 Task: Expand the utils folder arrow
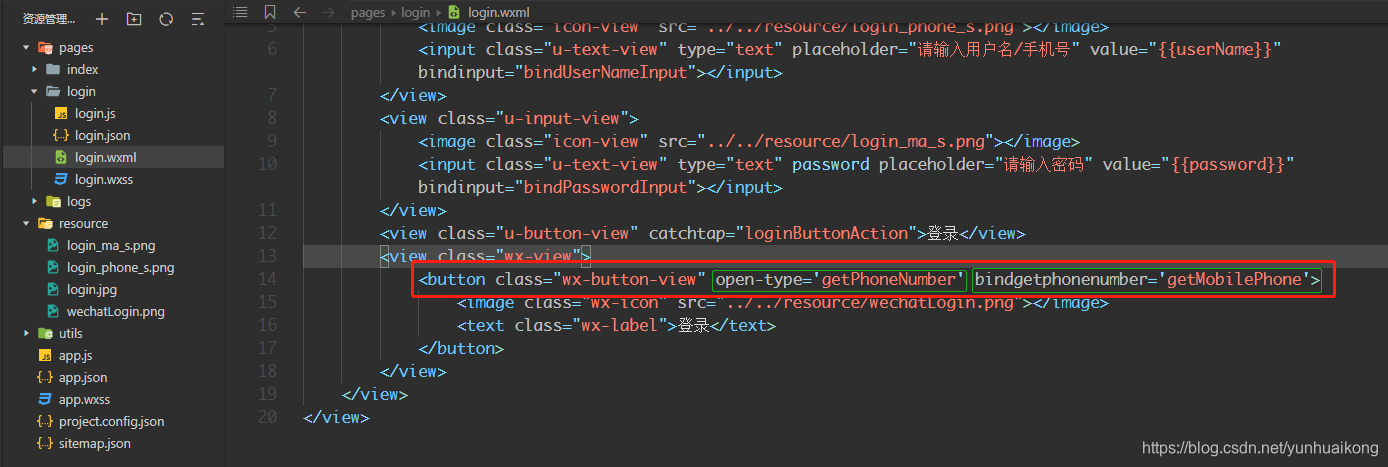coord(26,333)
